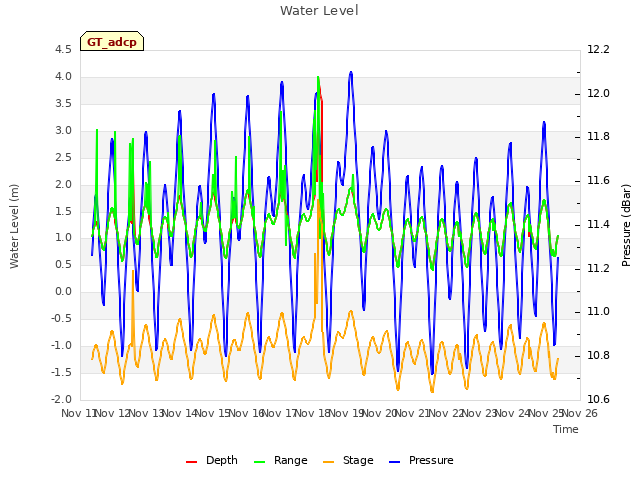Click the Nov 26 tick label
This screenshot has width=640, height=480.
(x=580, y=413)
